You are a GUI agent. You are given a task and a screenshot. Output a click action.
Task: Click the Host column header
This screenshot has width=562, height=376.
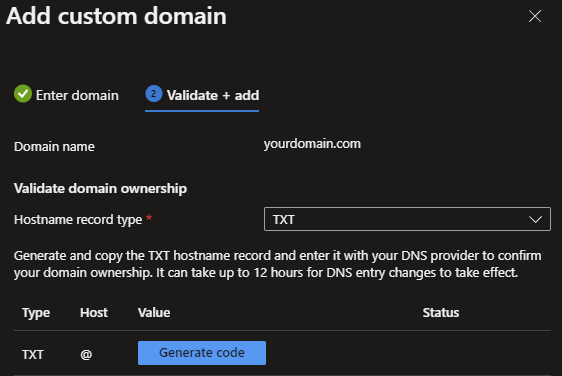(94, 313)
